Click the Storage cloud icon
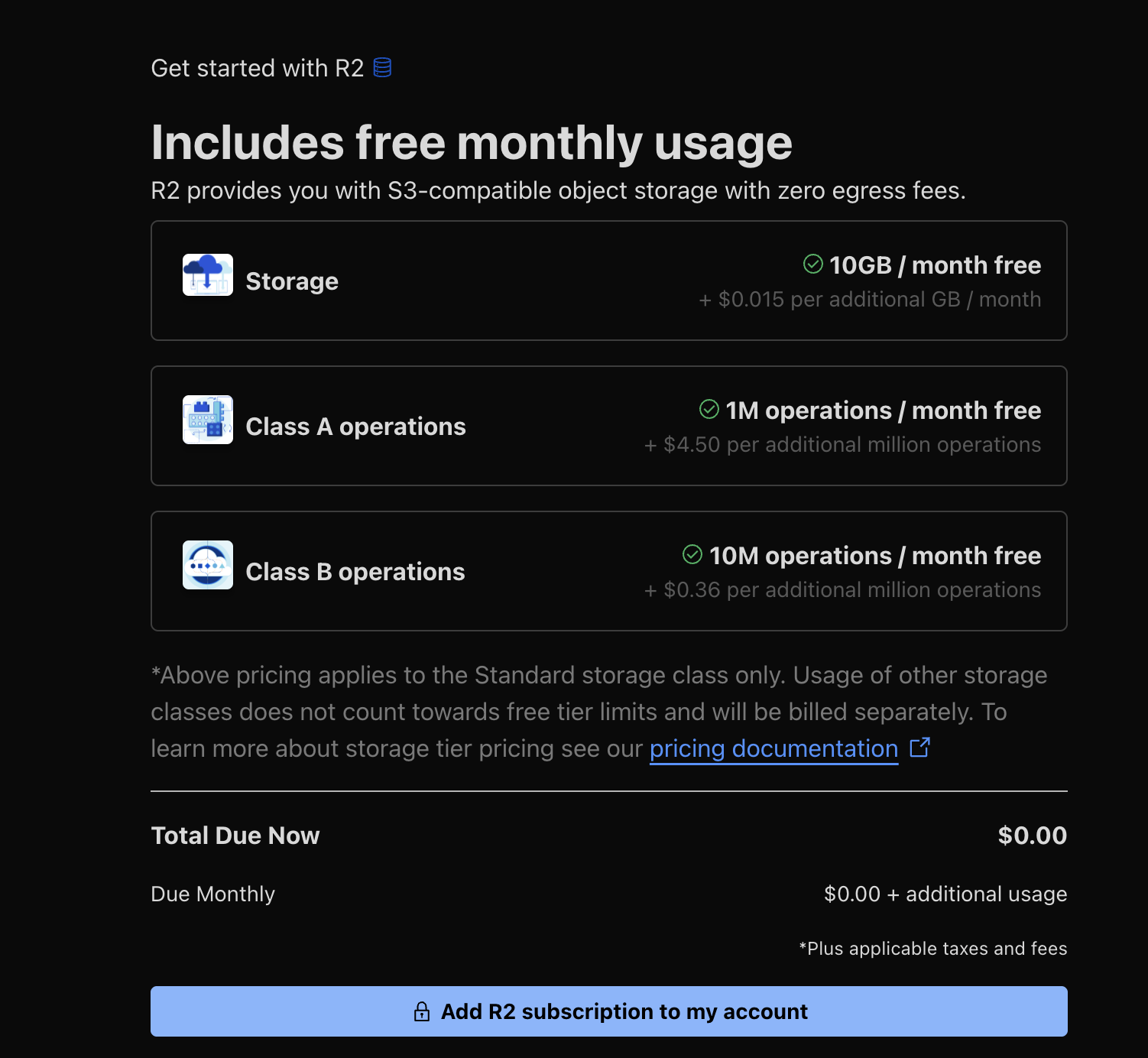The height and width of the screenshot is (1058, 1148). (208, 274)
